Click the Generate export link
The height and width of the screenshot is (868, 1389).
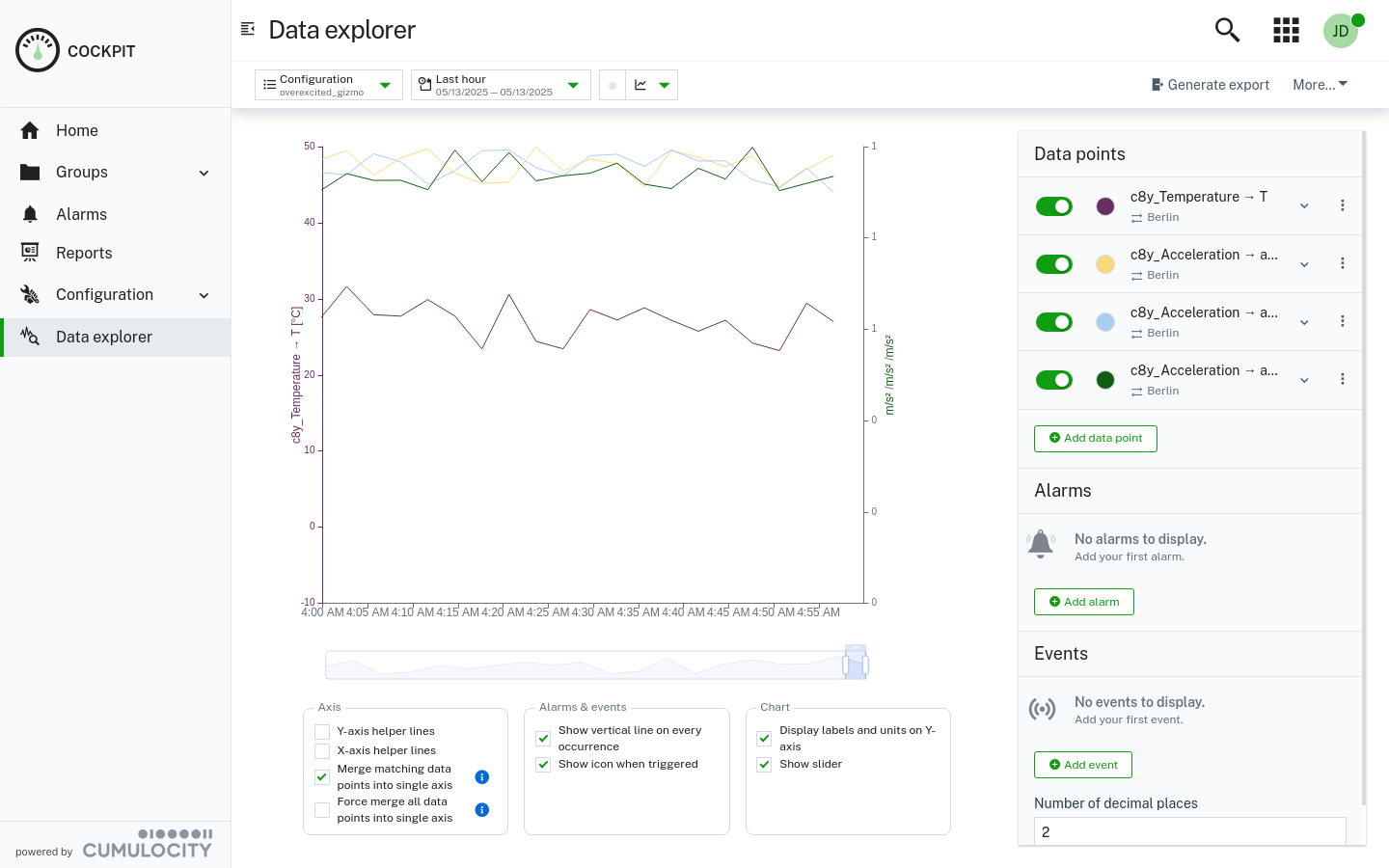pyautogui.click(x=1211, y=85)
